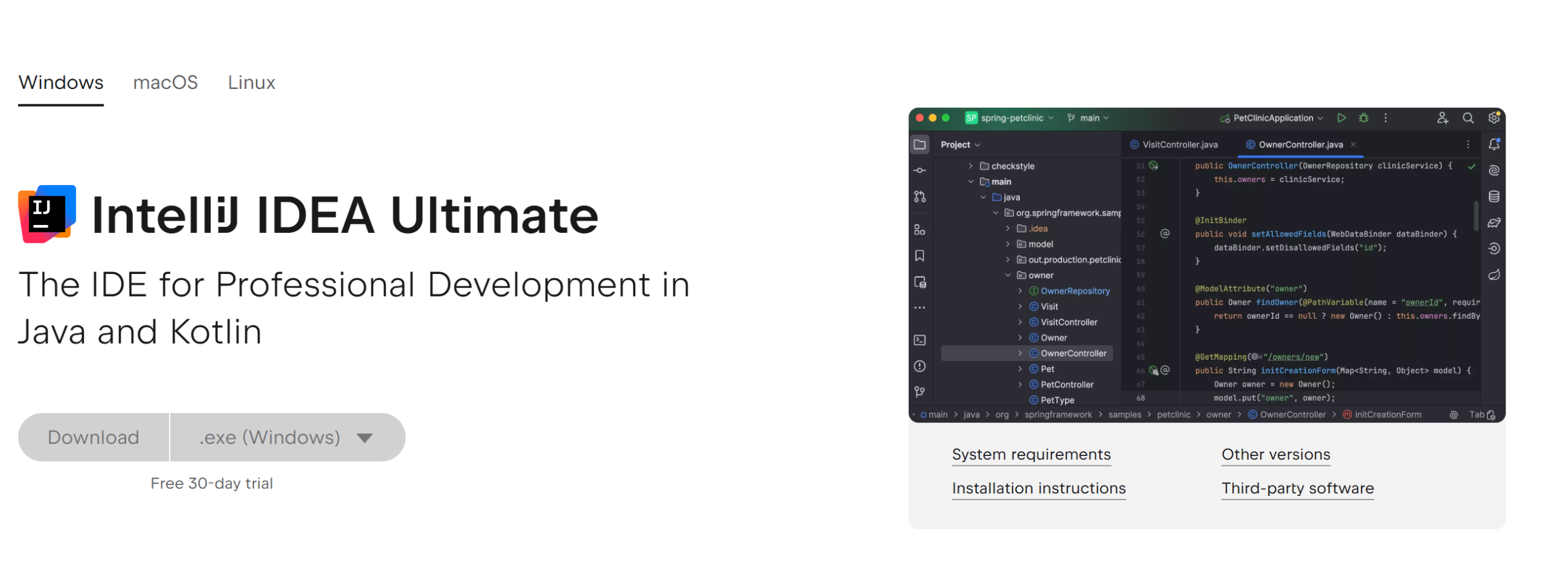
Task: Click the spring-petclinic project dropdown
Action: 1009,118
